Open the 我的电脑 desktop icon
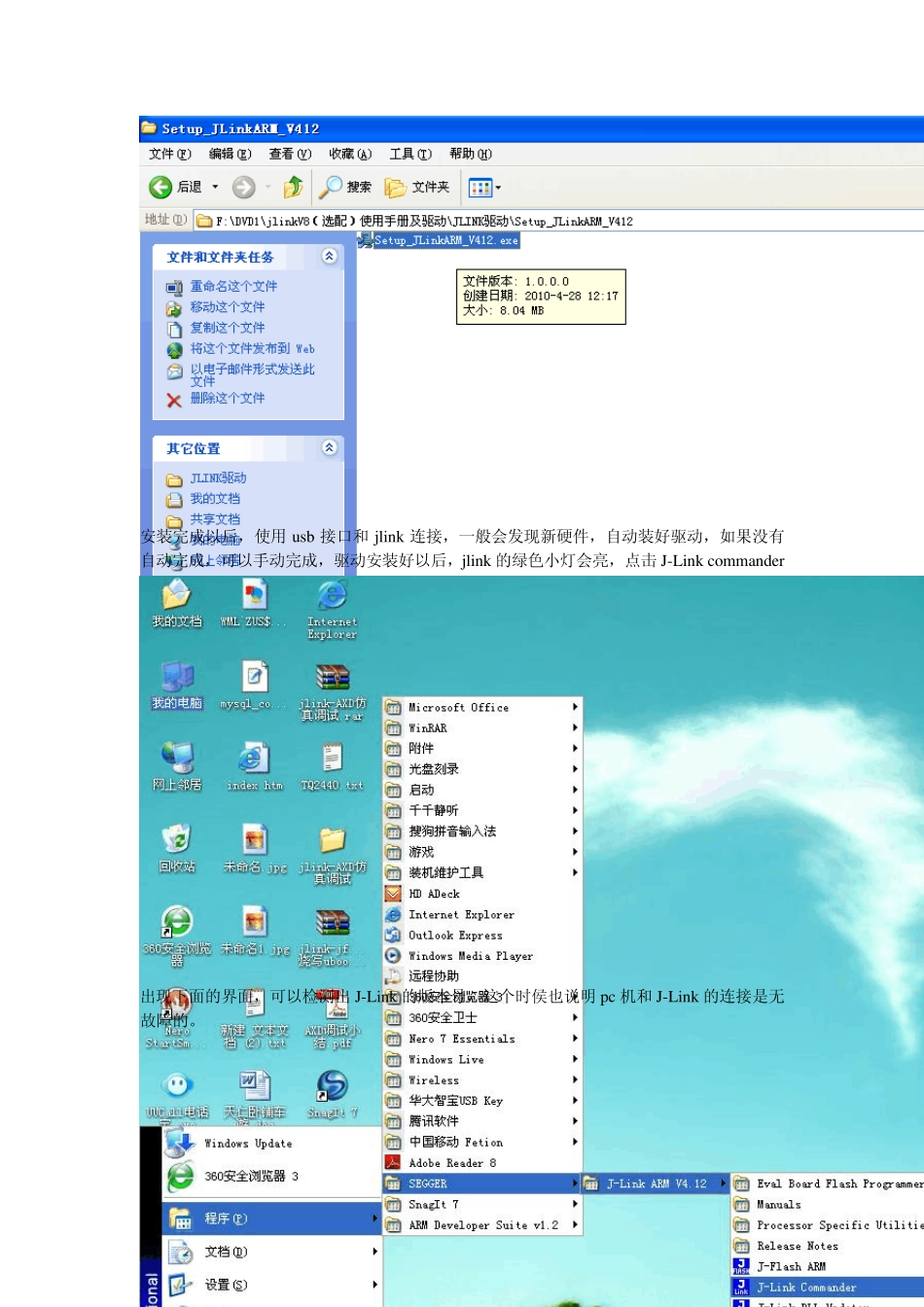Screen dimensions: 924x1307 (x=177, y=685)
